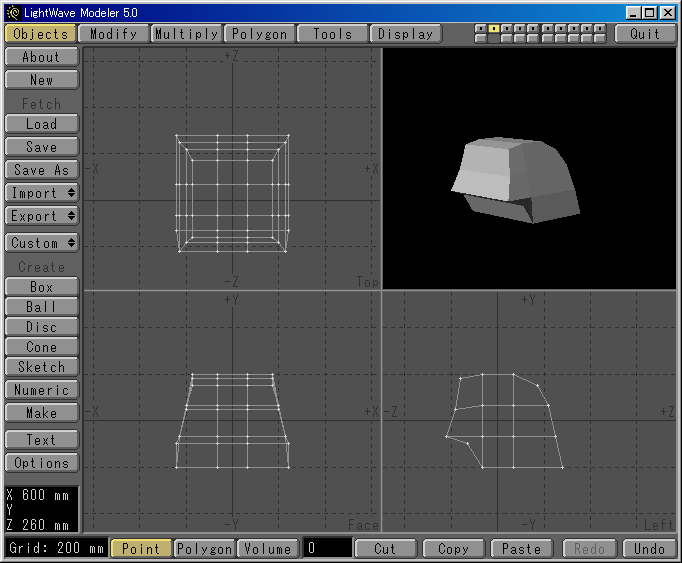Image resolution: width=682 pixels, height=563 pixels.
Task: Select the Ball primitive tool
Action: [41, 306]
